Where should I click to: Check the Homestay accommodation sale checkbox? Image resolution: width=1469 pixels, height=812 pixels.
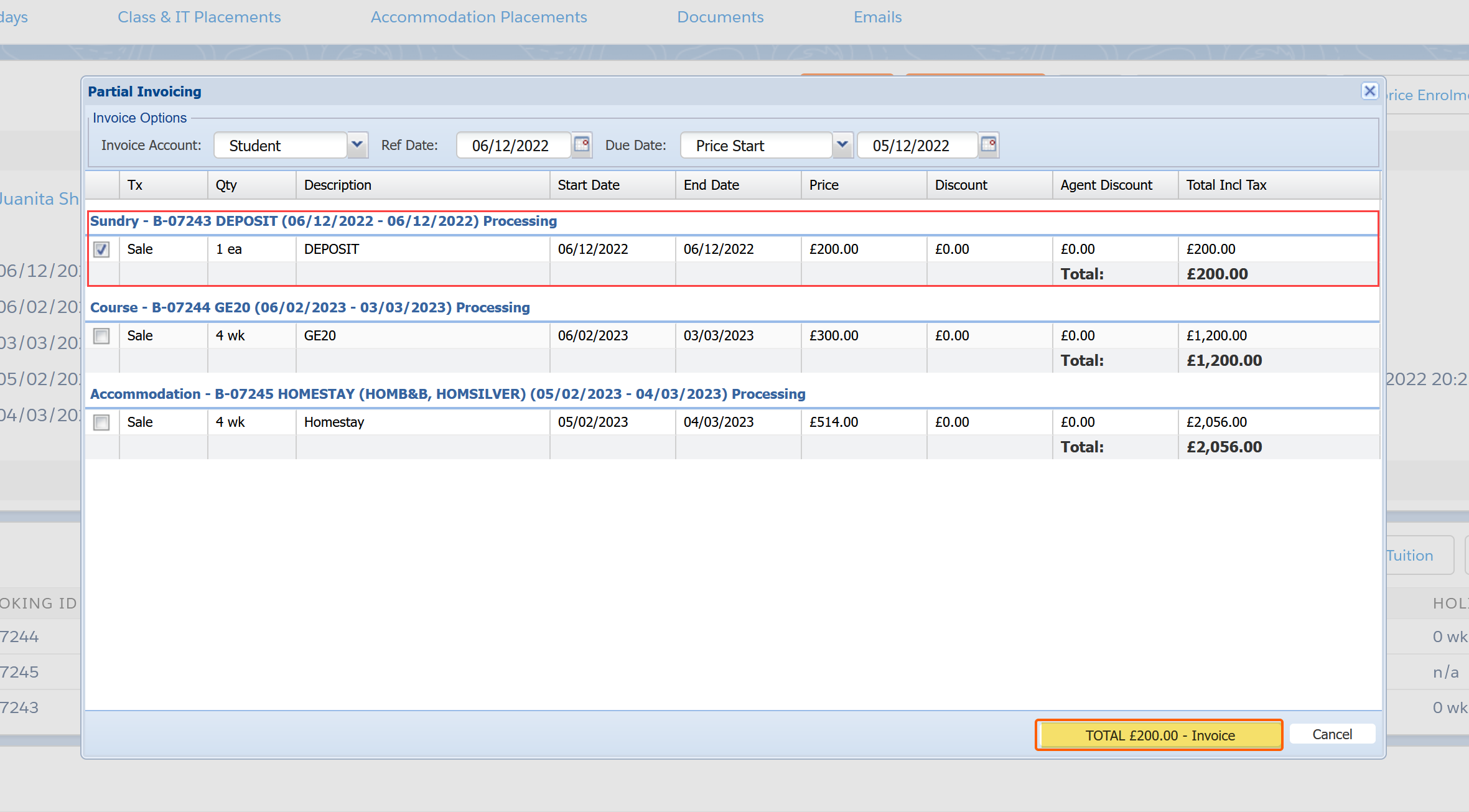[101, 422]
